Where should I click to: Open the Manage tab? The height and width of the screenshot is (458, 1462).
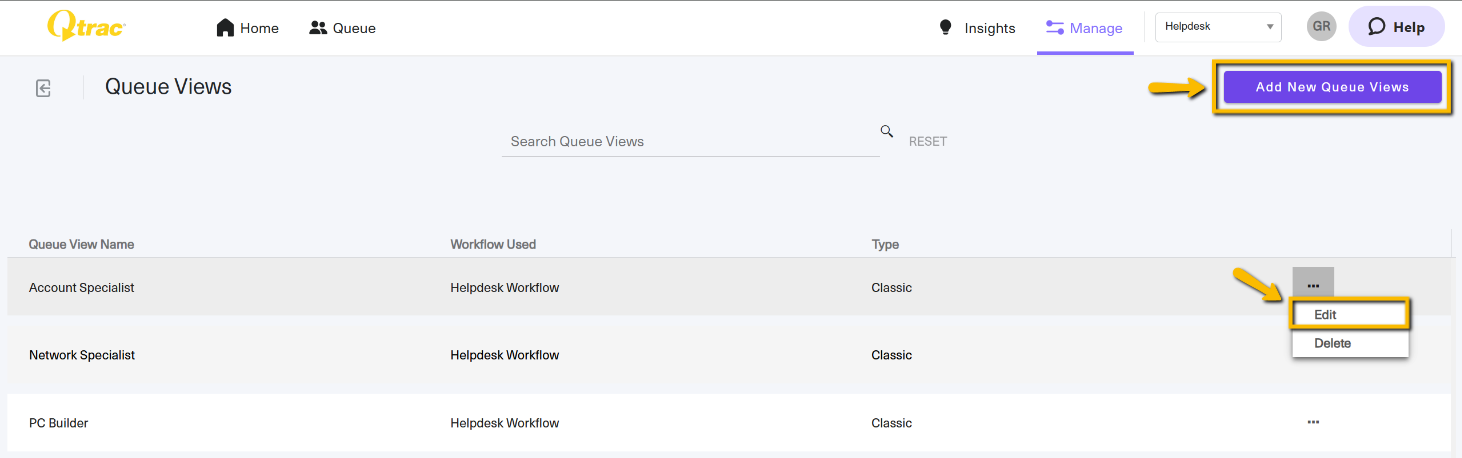pyautogui.click(x=1085, y=28)
